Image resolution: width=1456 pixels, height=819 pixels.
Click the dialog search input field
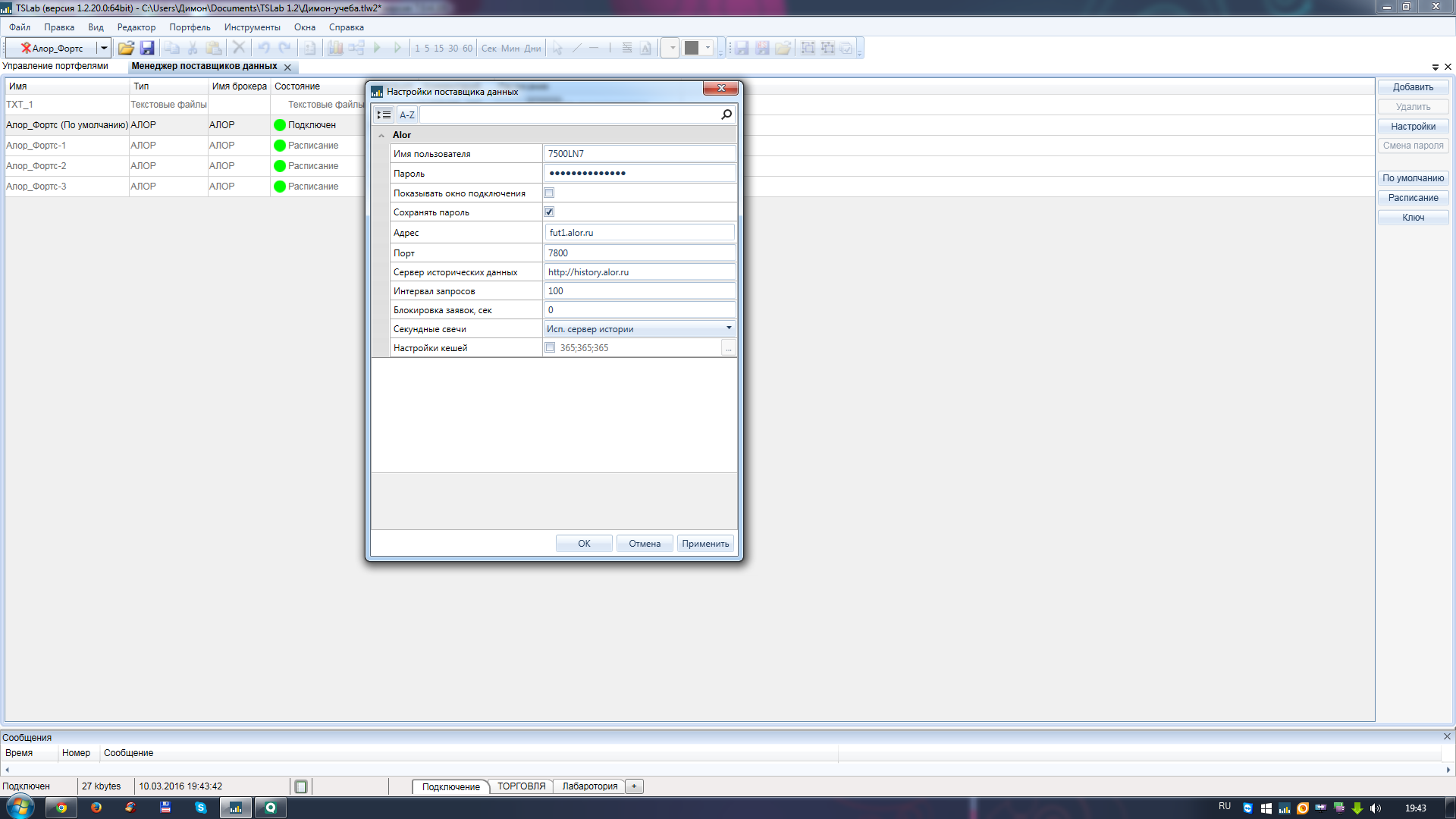point(569,115)
